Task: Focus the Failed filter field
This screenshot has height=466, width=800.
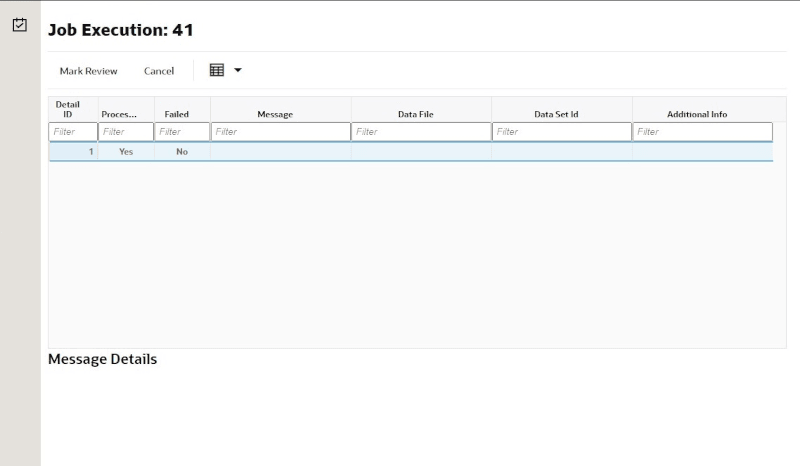Action: coord(182,132)
